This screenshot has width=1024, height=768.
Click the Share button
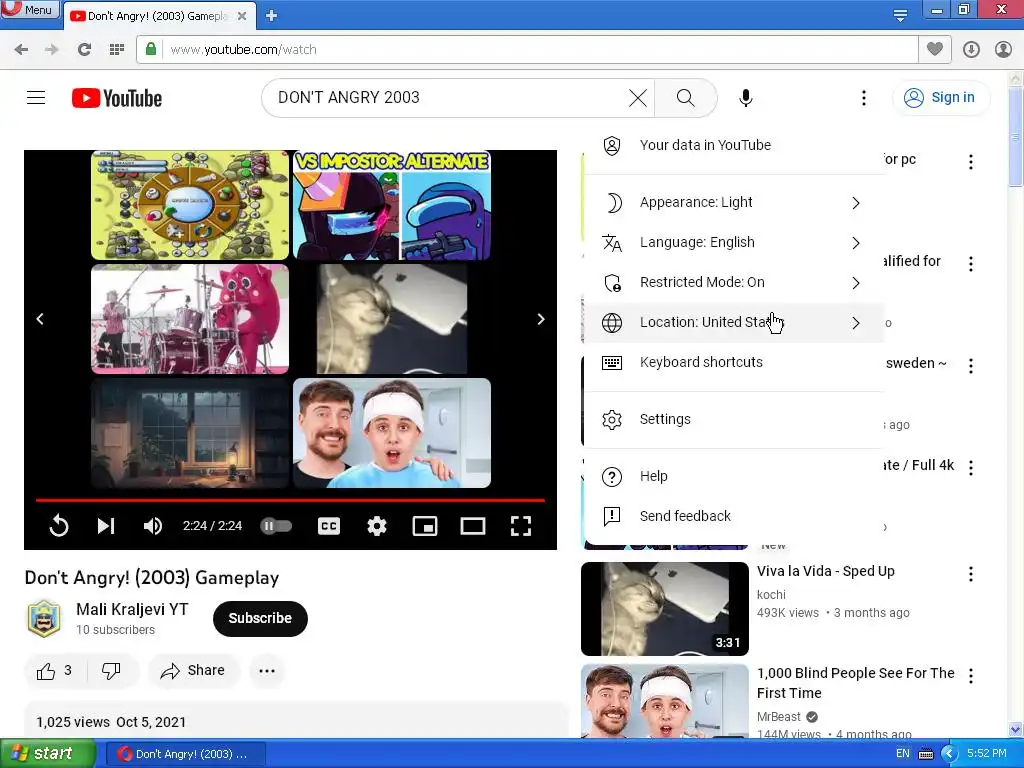[x=193, y=671]
